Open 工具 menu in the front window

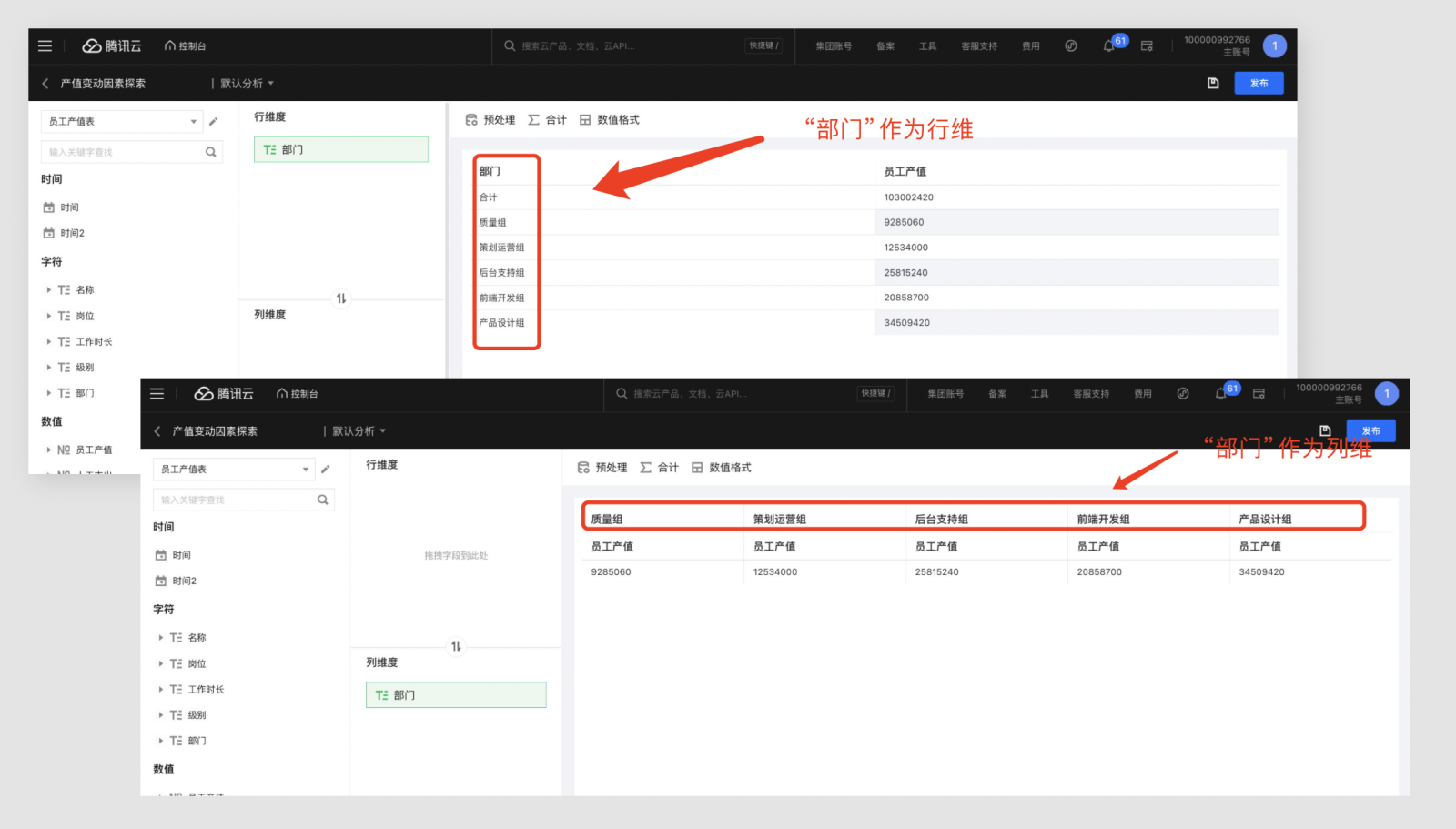[x=1040, y=394]
